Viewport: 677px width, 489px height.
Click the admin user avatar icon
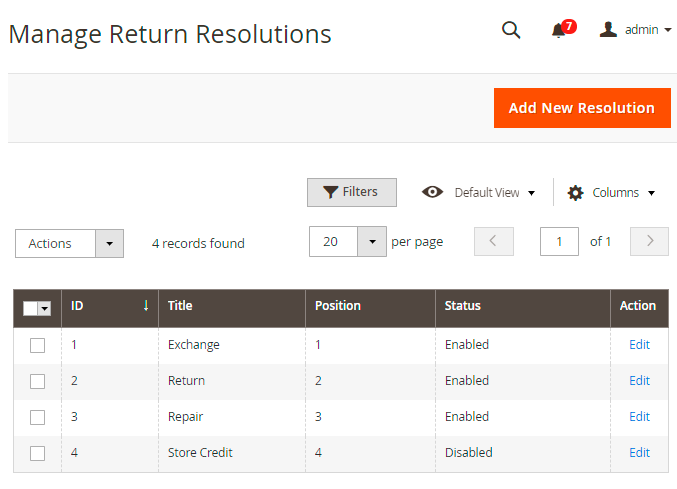[608, 30]
